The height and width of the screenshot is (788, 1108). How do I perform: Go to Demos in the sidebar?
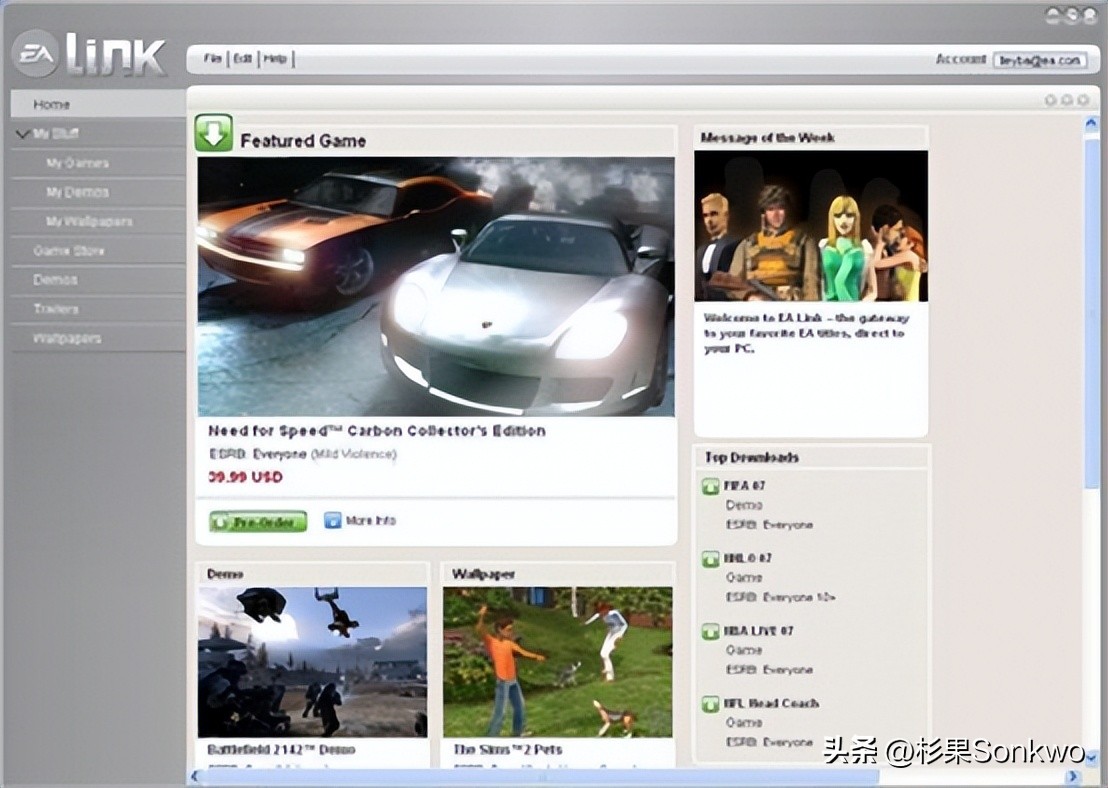[98, 280]
